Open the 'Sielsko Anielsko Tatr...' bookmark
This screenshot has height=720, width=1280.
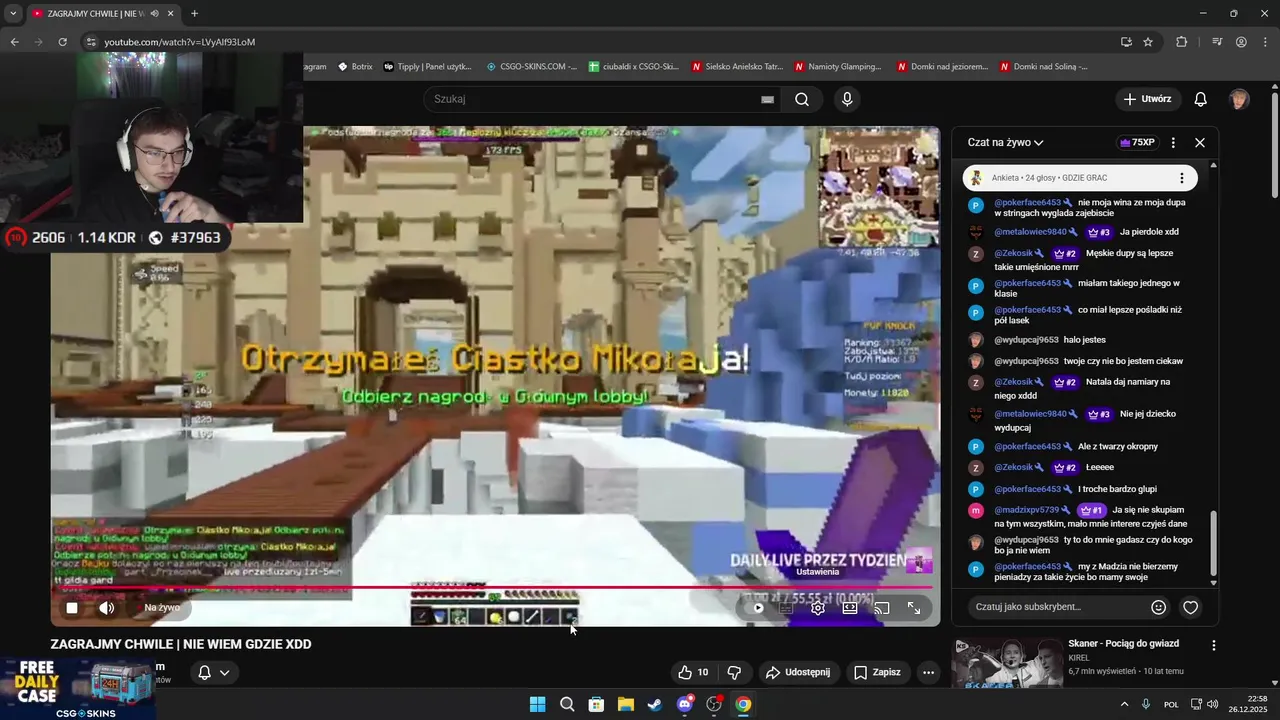(736, 67)
